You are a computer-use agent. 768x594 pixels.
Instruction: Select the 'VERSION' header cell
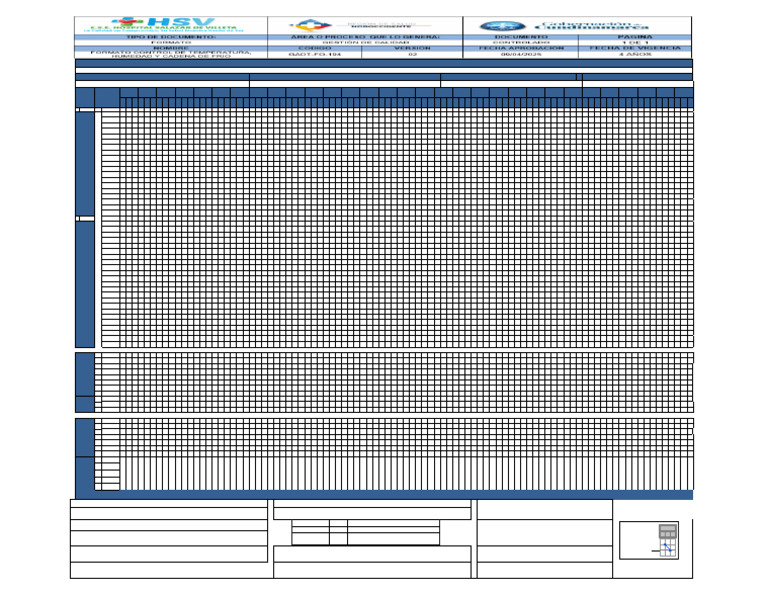click(x=412, y=48)
